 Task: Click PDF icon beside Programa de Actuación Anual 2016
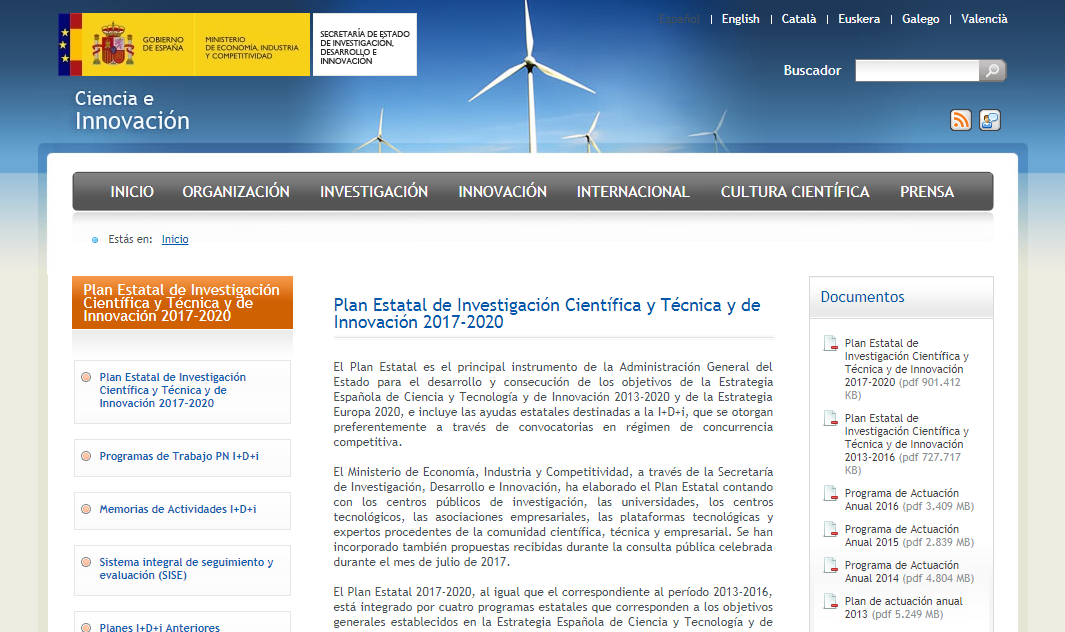coord(830,494)
